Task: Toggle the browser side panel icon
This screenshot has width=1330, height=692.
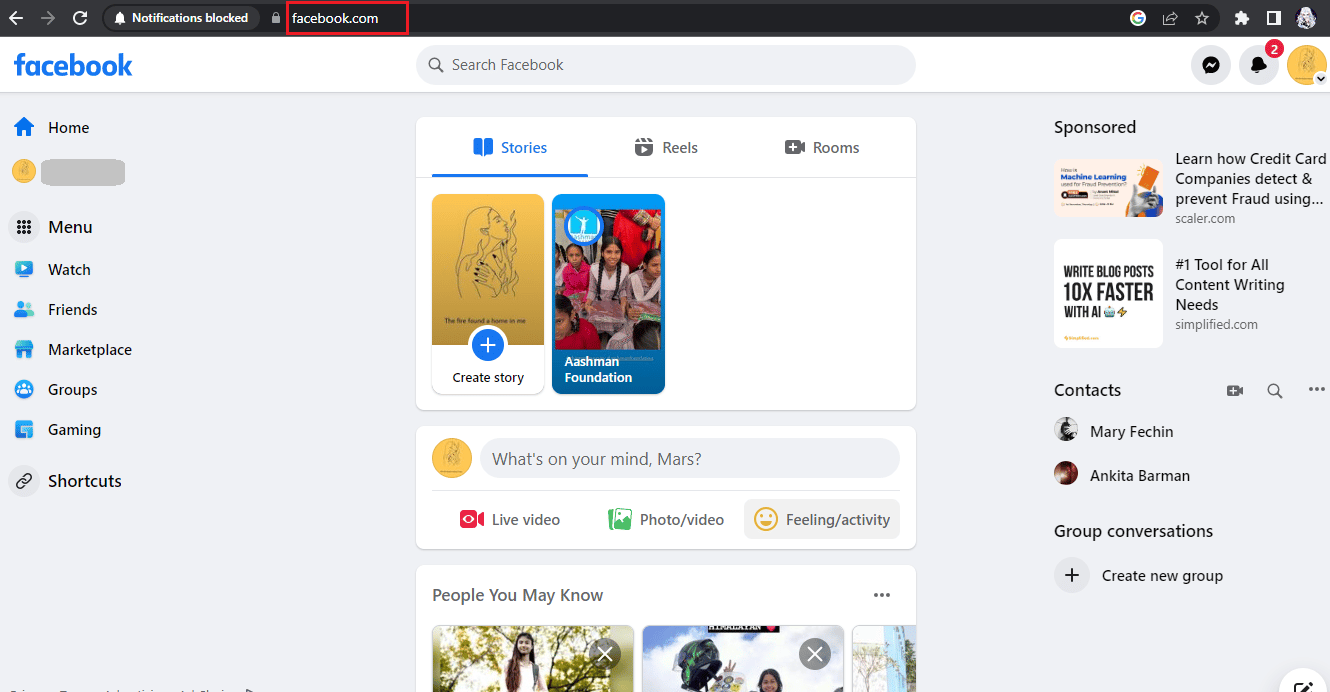Action: click(1274, 18)
